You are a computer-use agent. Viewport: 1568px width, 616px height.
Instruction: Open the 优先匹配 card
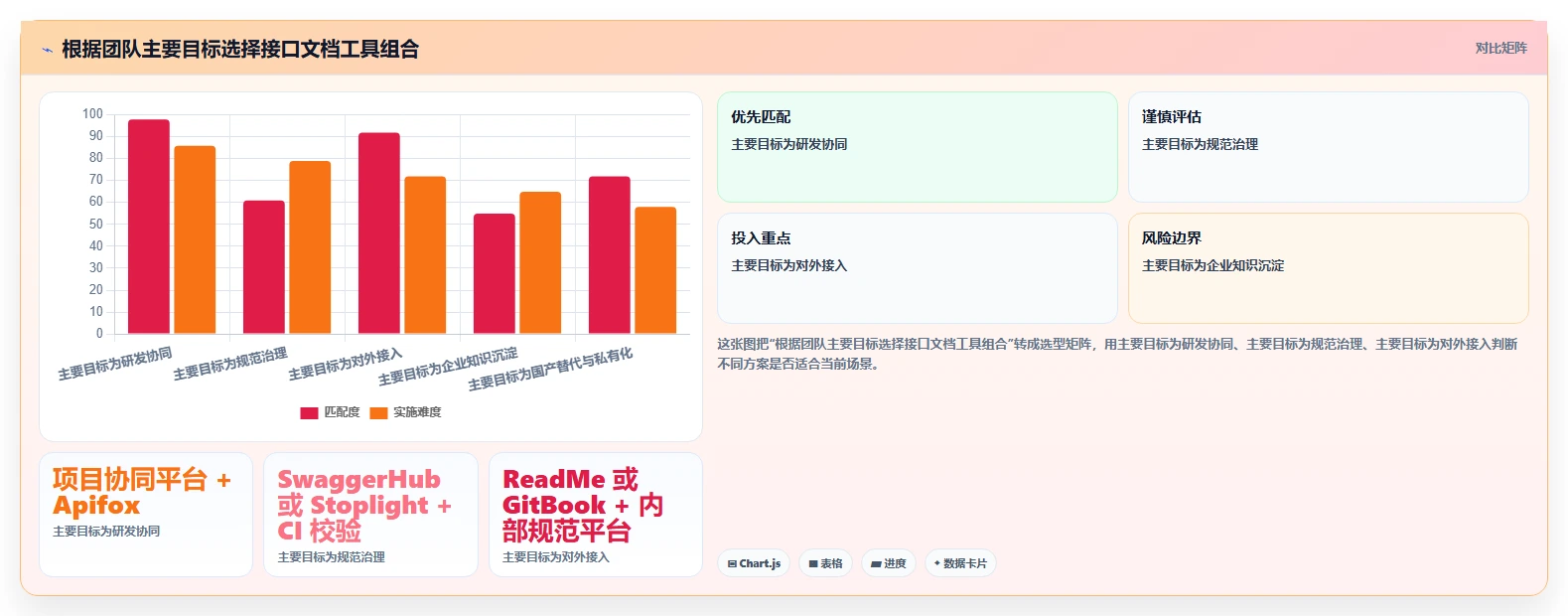pos(918,147)
